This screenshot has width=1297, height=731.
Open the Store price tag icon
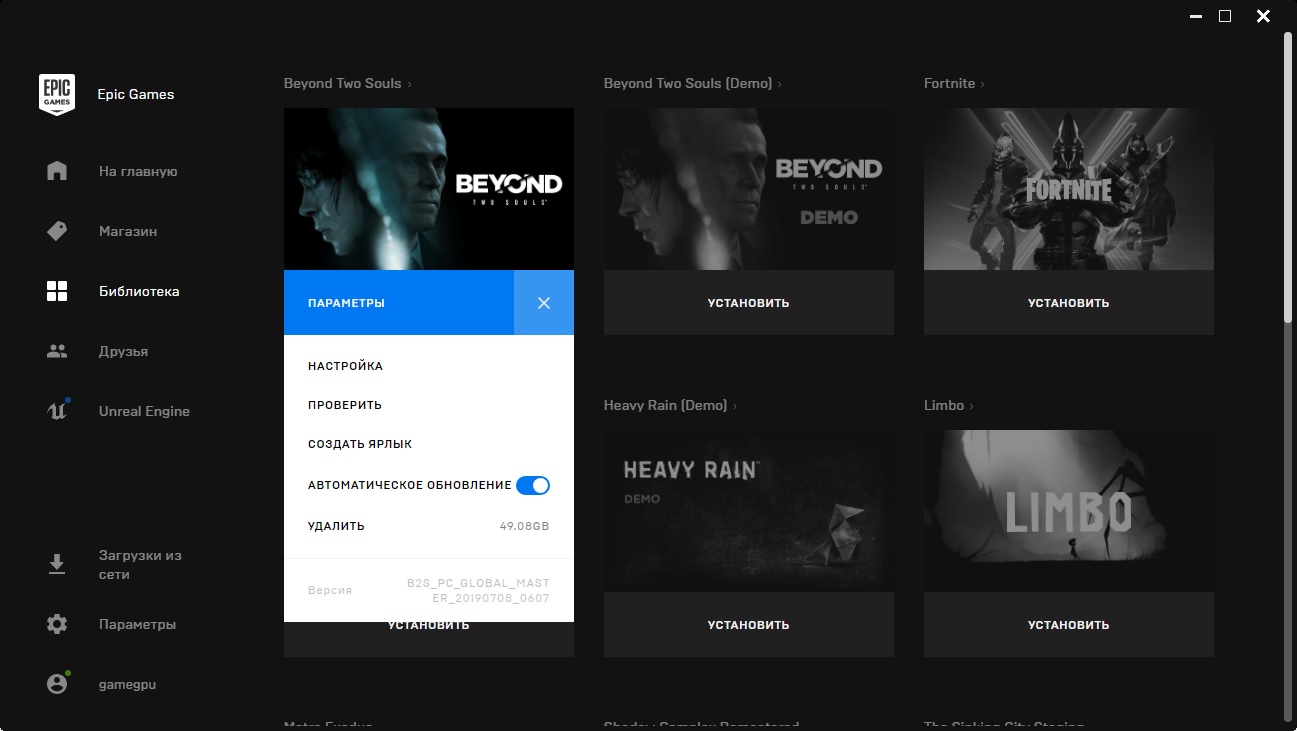click(x=57, y=231)
